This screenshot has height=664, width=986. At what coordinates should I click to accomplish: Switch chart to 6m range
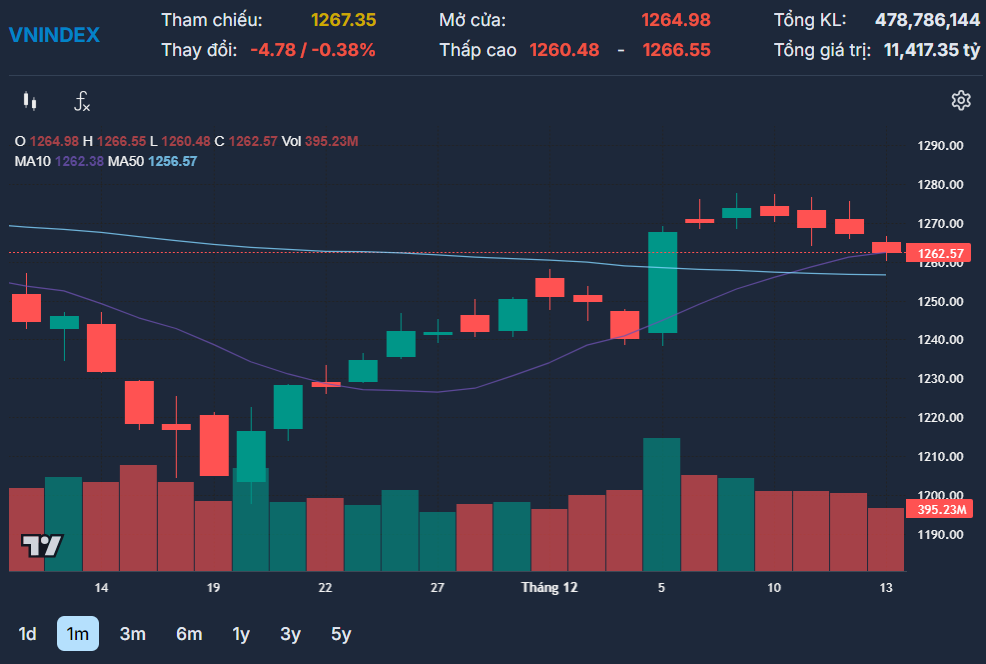[x=188, y=634]
